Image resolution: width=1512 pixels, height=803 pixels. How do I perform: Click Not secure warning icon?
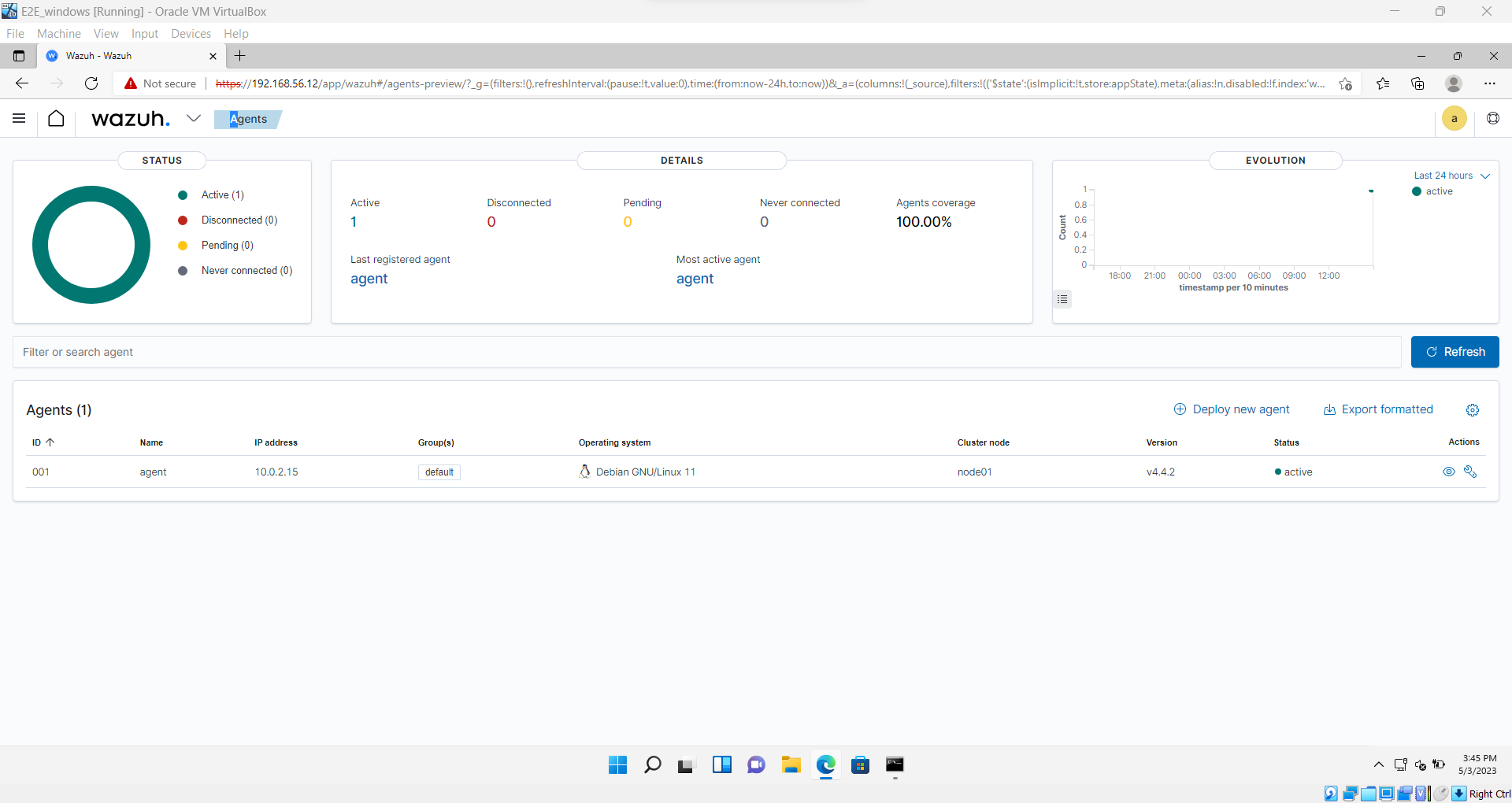[x=131, y=83]
